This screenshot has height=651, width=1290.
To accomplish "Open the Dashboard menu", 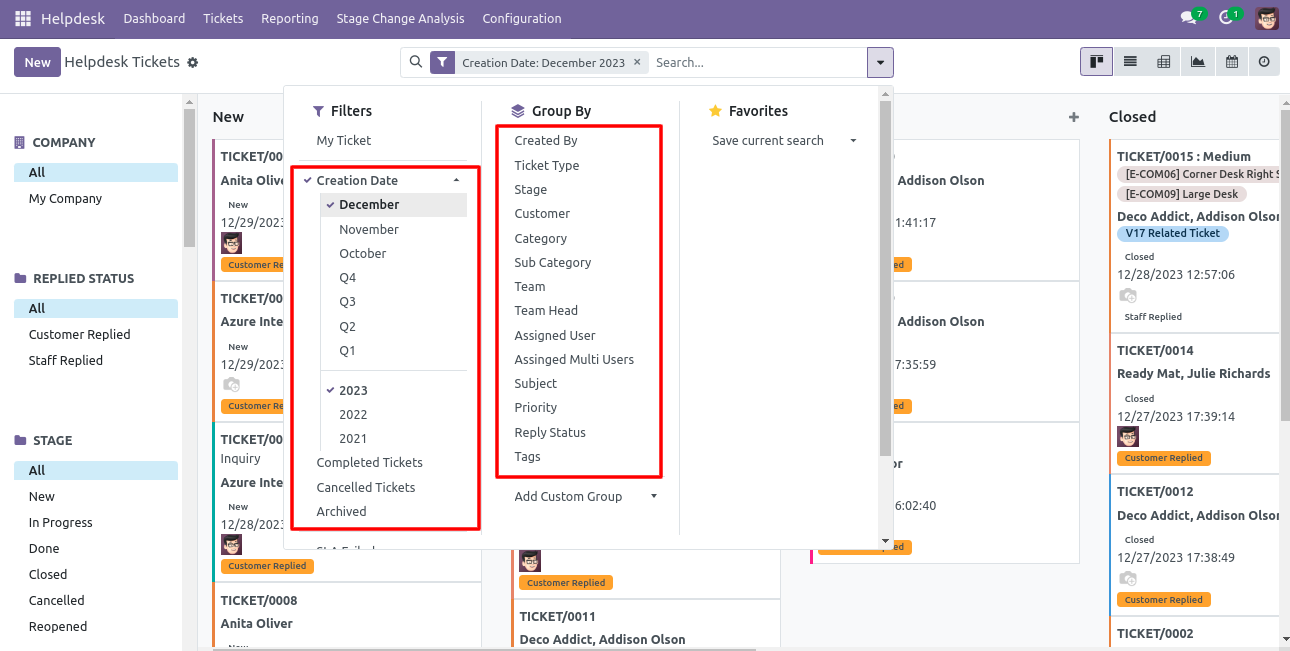I will click(154, 18).
